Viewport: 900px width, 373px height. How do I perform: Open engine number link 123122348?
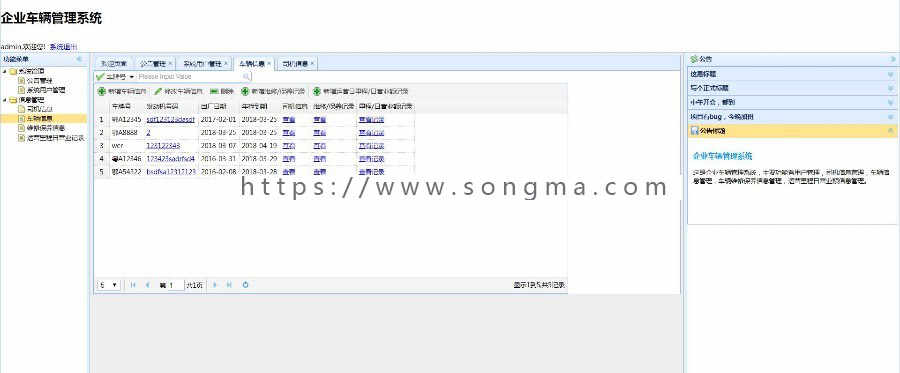tap(164, 145)
